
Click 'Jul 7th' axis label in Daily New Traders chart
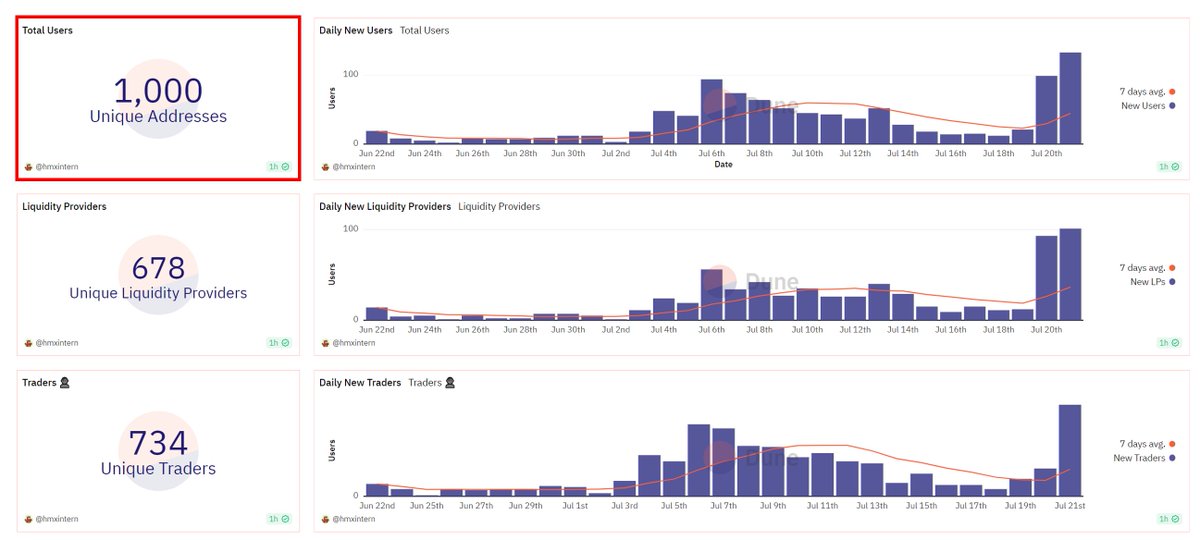pos(723,506)
